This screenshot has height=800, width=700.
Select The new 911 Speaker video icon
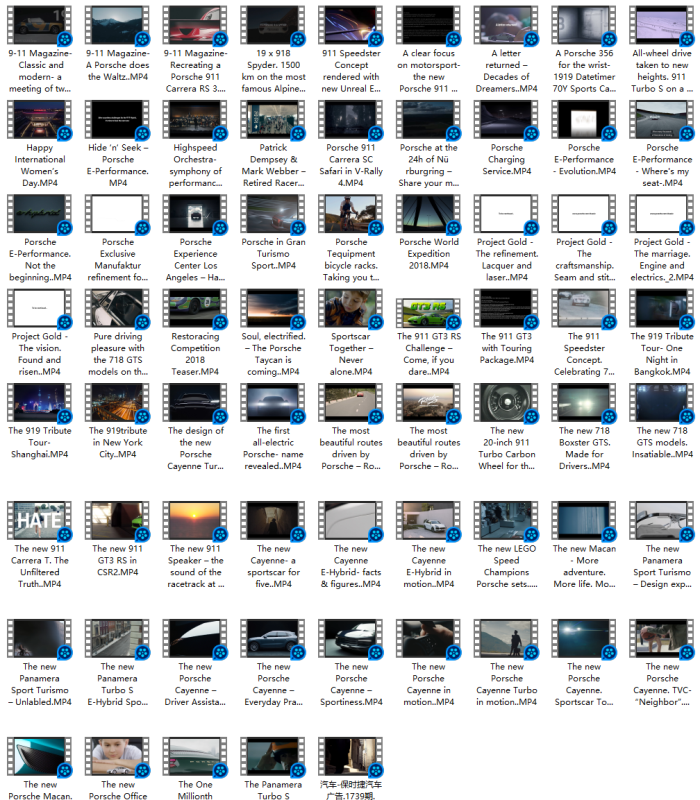tap(195, 520)
